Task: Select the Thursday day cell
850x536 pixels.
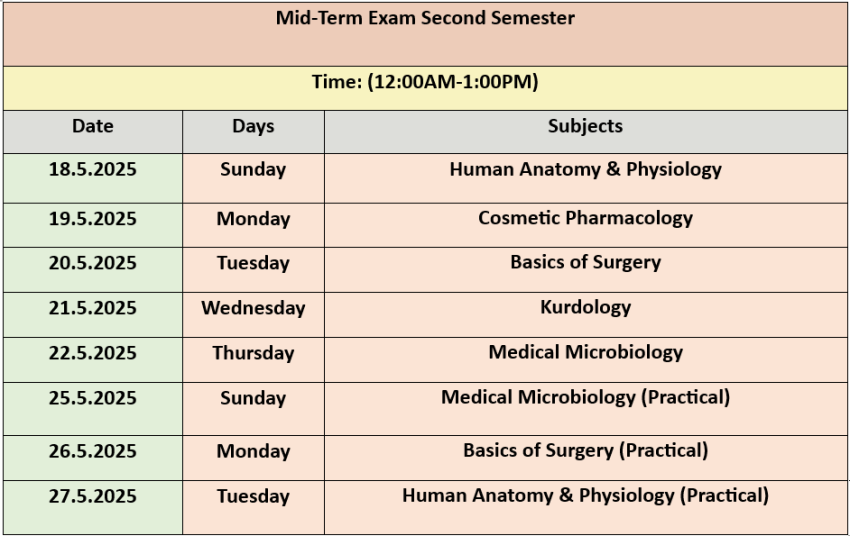Action: [x=253, y=360]
